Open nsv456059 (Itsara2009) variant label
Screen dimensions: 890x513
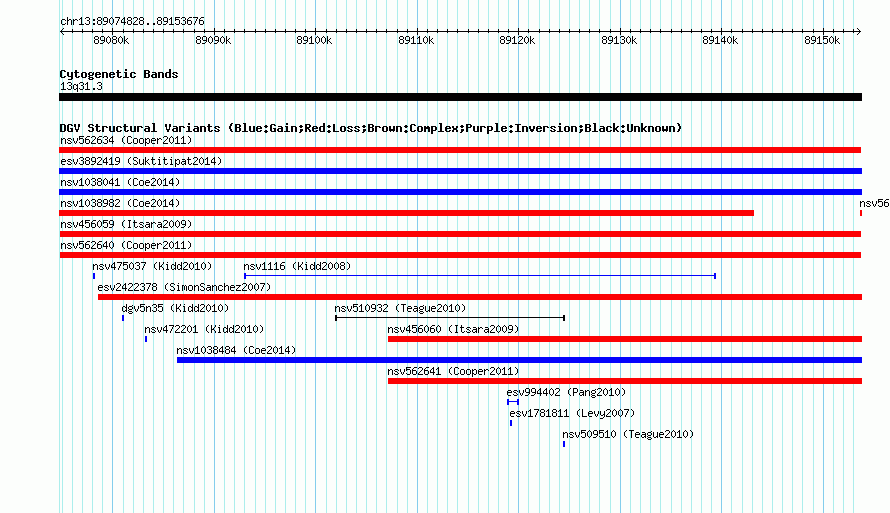[126, 224]
